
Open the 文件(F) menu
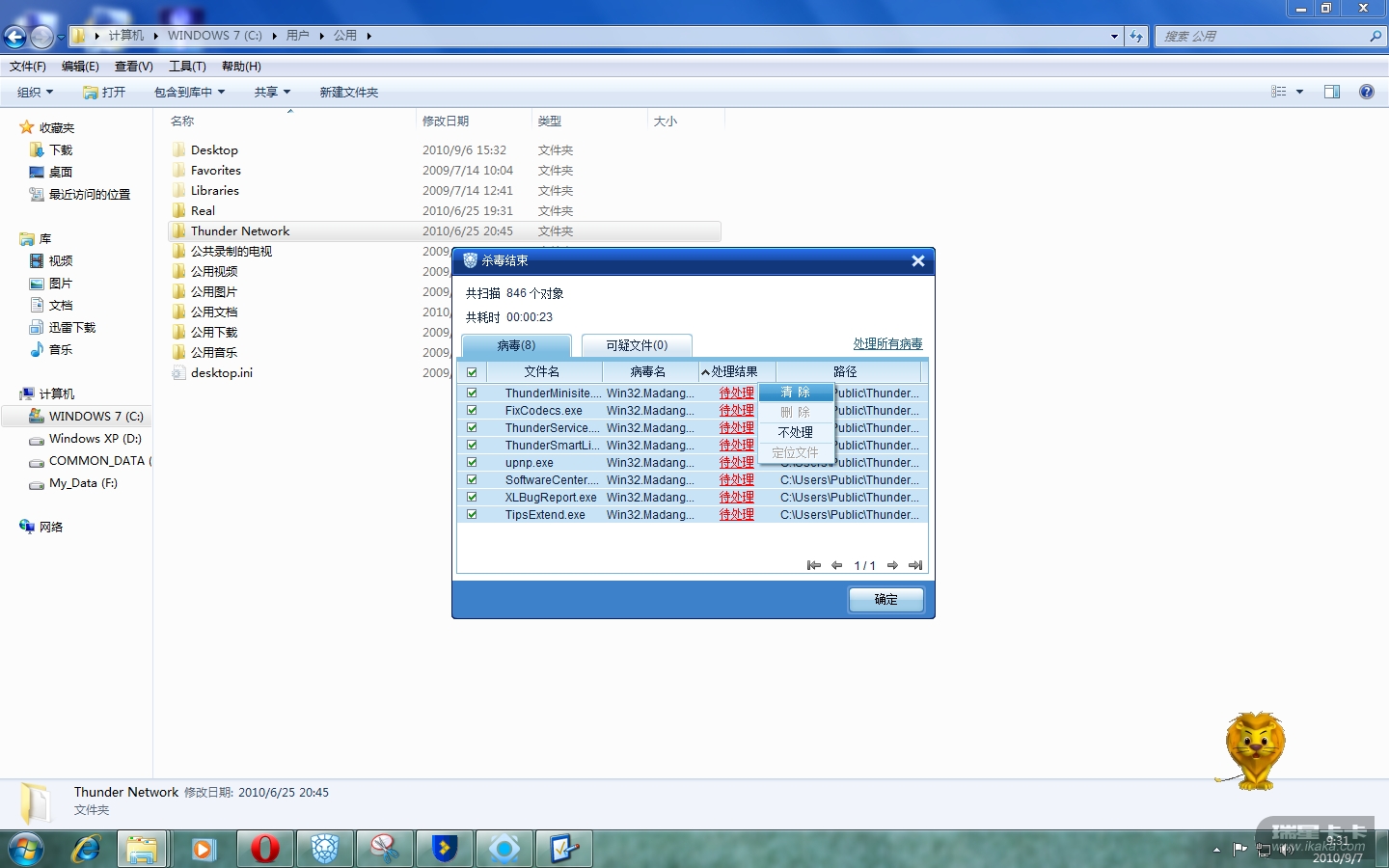28,67
